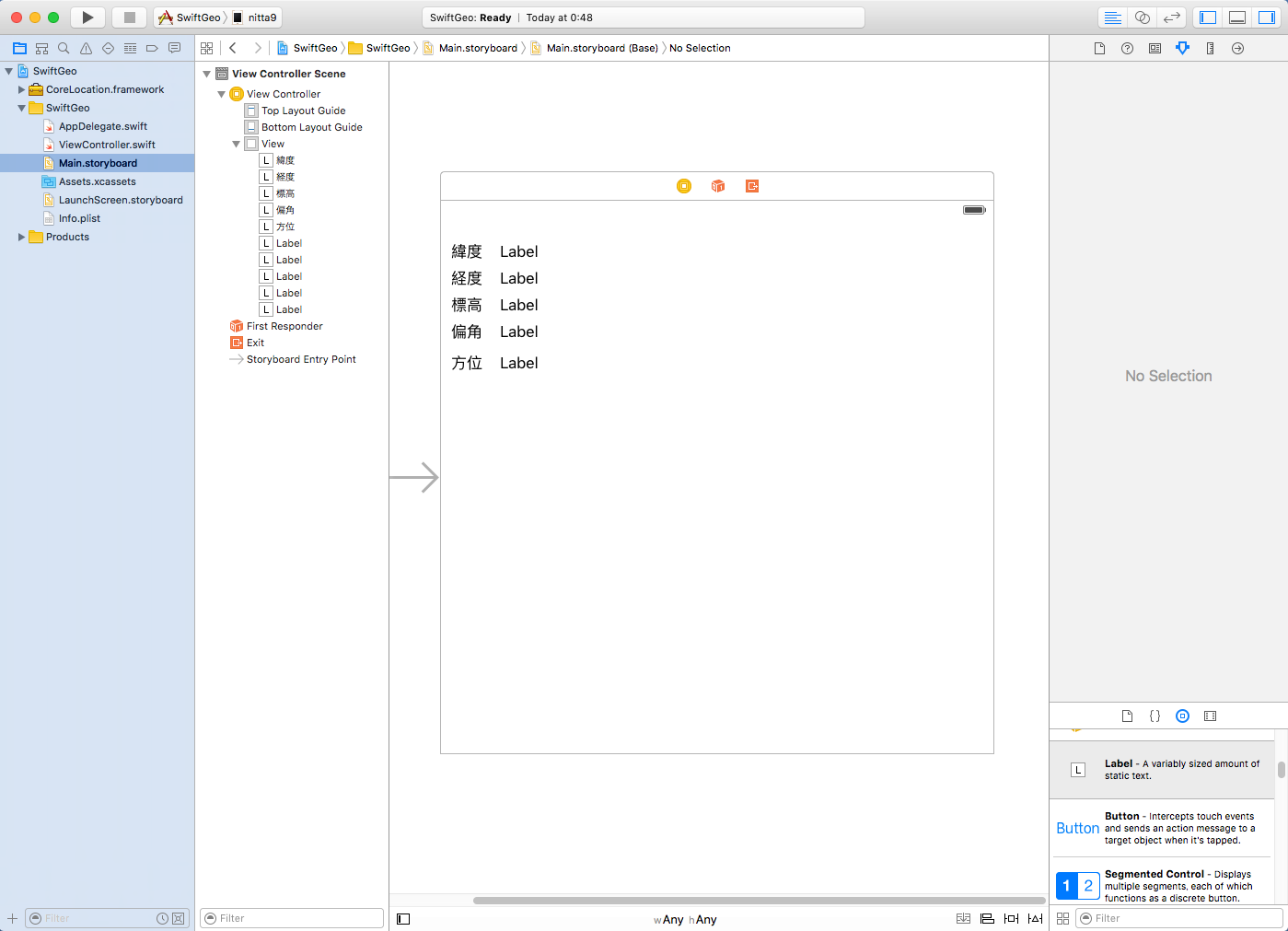Image resolution: width=1288 pixels, height=931 pixels.
Task: Switch to the Version editor
Action: (1171, 17)
